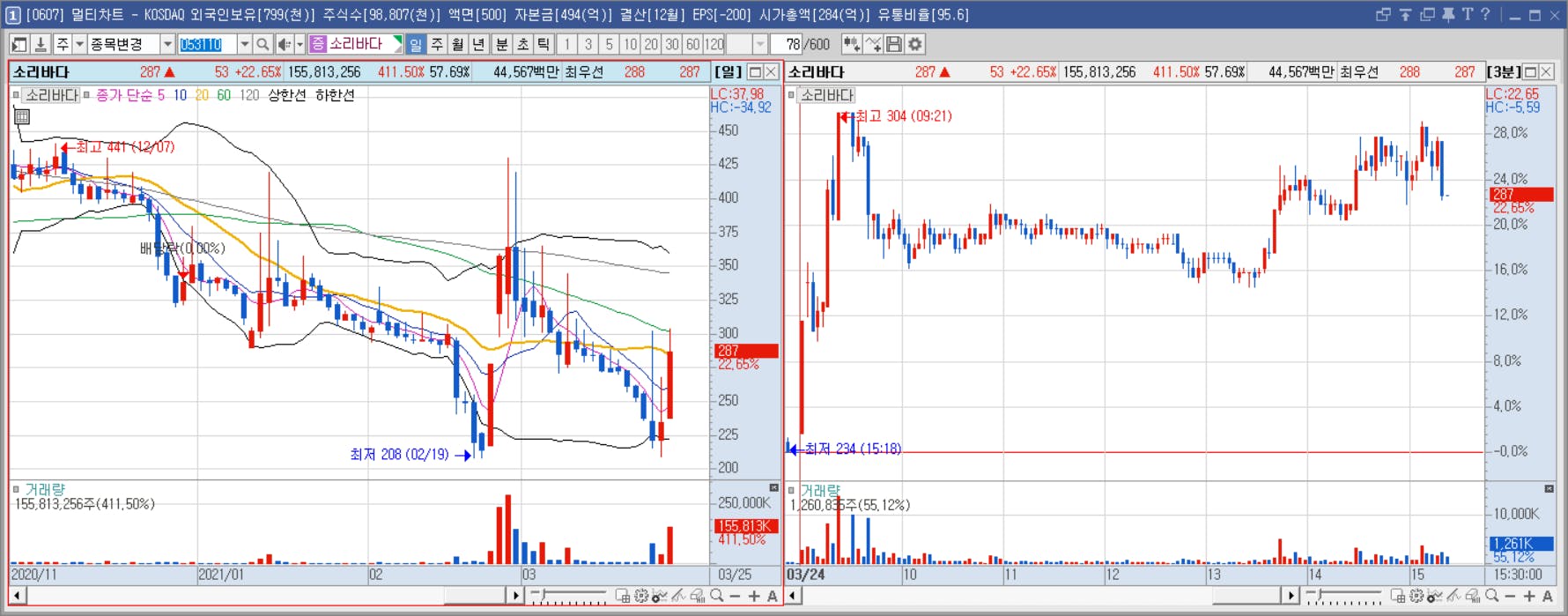This screenshot has width=1568, height=616.
Task: Select the 5-minute interval button
Action: coord(609,44)
